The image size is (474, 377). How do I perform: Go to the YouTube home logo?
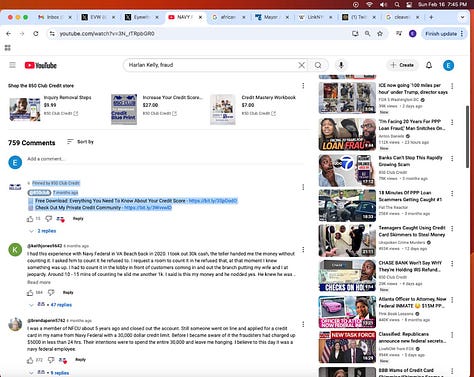(x=41, y=65)
